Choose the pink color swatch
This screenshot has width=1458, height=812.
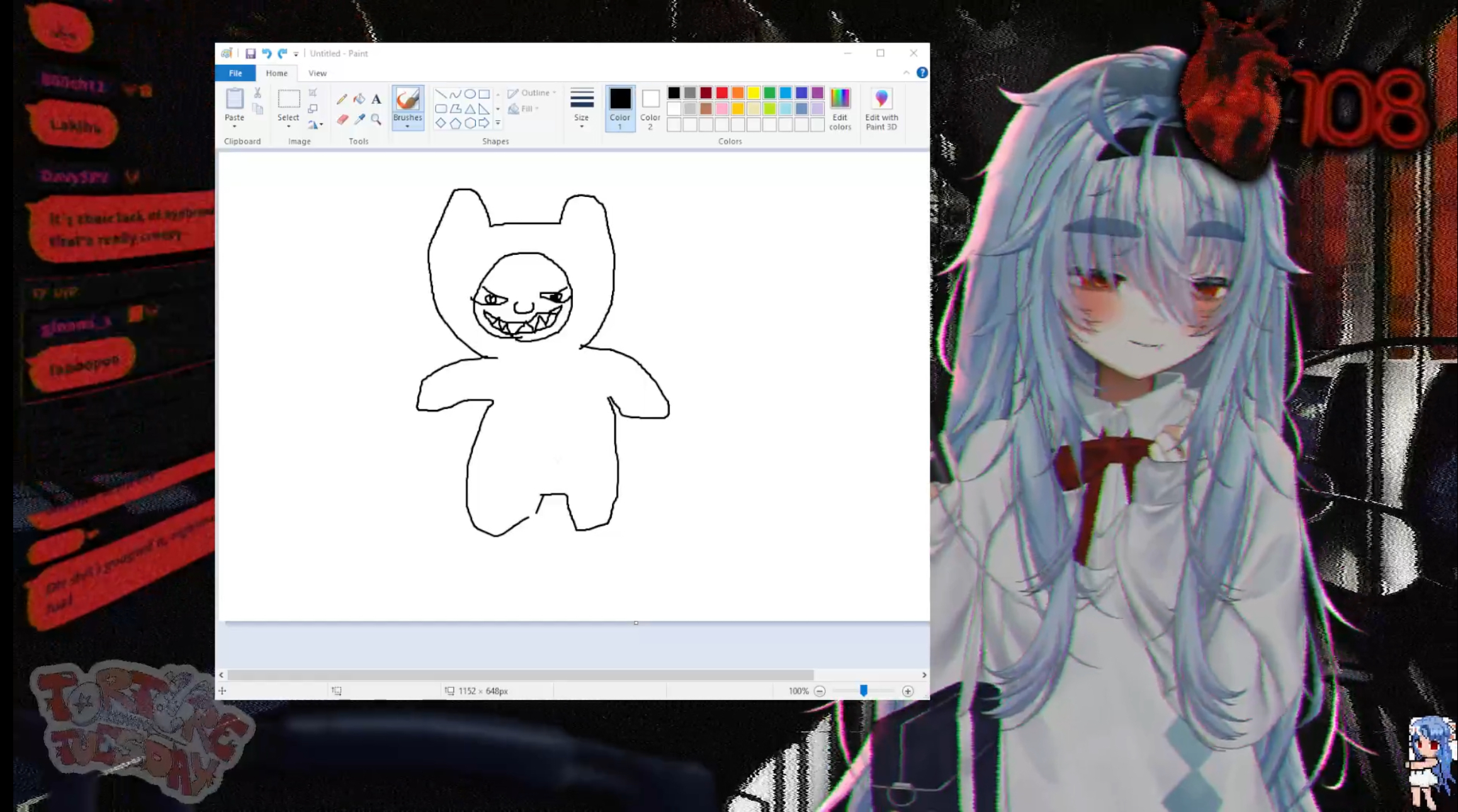coord(721,109)
